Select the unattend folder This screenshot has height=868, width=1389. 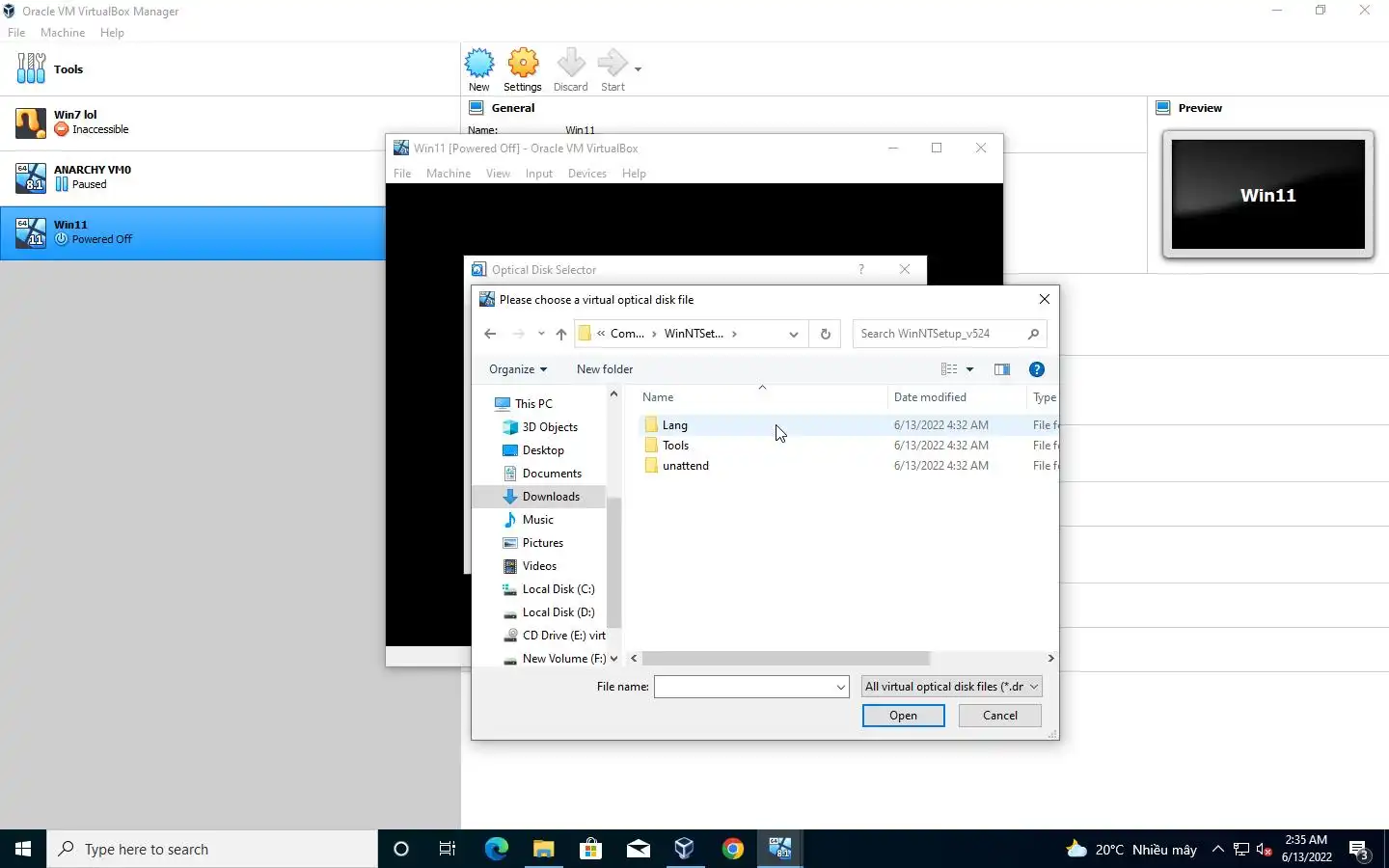pyautogui.click(x=685, y=466)
